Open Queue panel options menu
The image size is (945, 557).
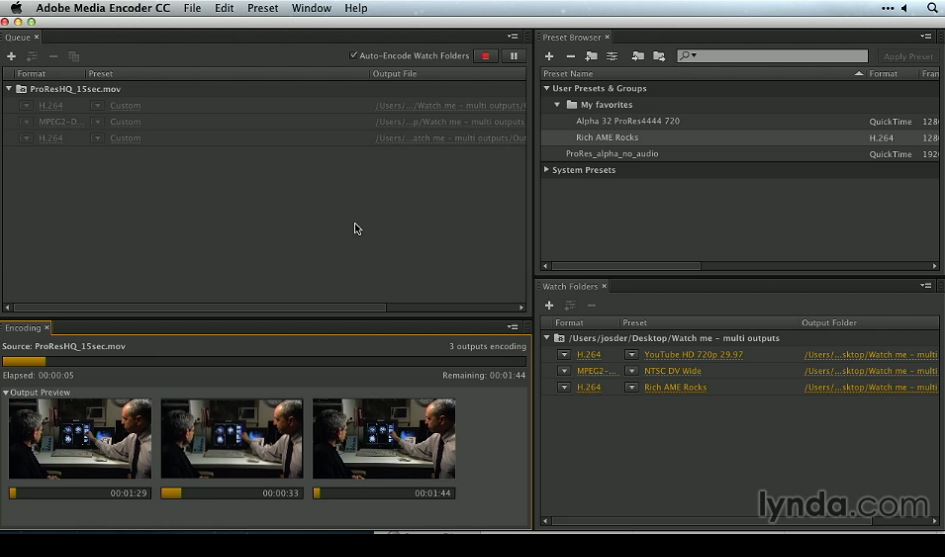(x=512, y=36)
